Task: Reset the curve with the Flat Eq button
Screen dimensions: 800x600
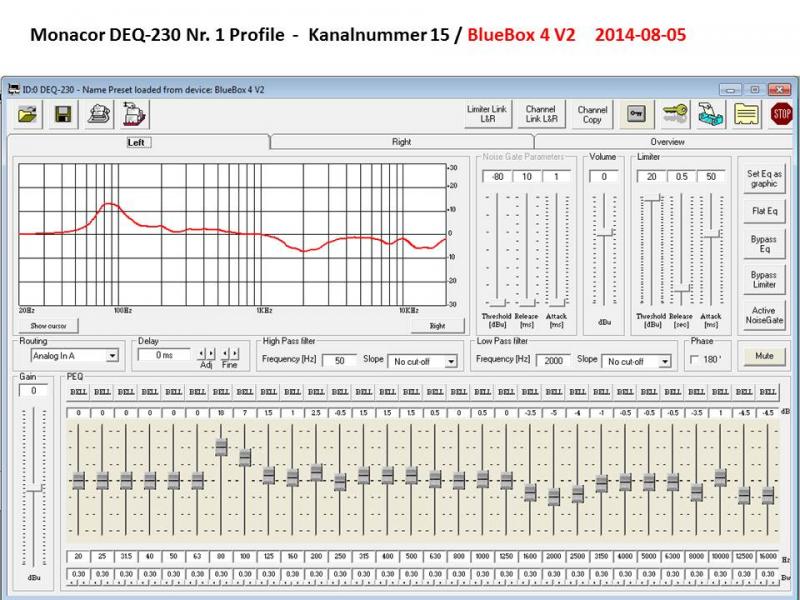Action: coord(764,211)
